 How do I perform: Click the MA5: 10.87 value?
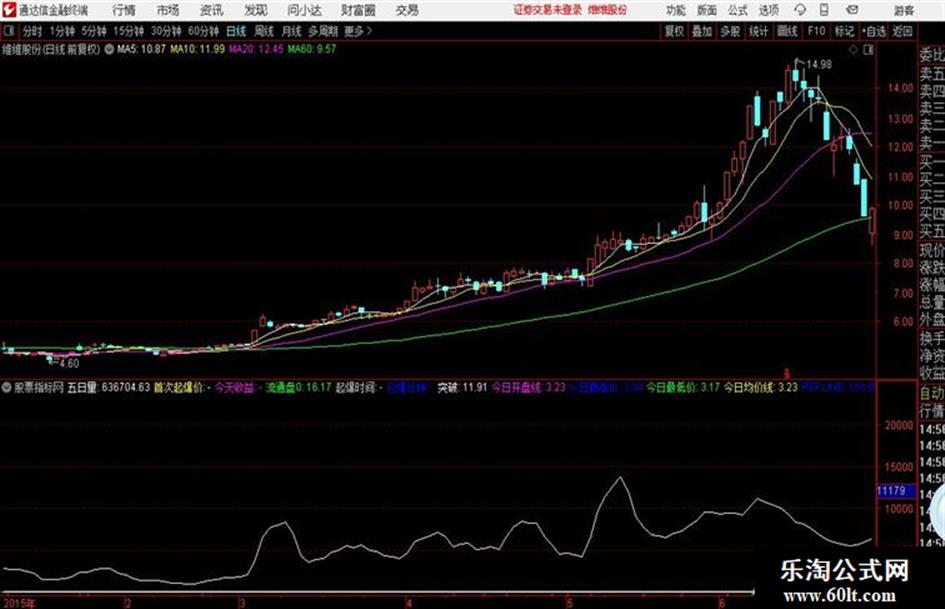(x=141, y=49)
